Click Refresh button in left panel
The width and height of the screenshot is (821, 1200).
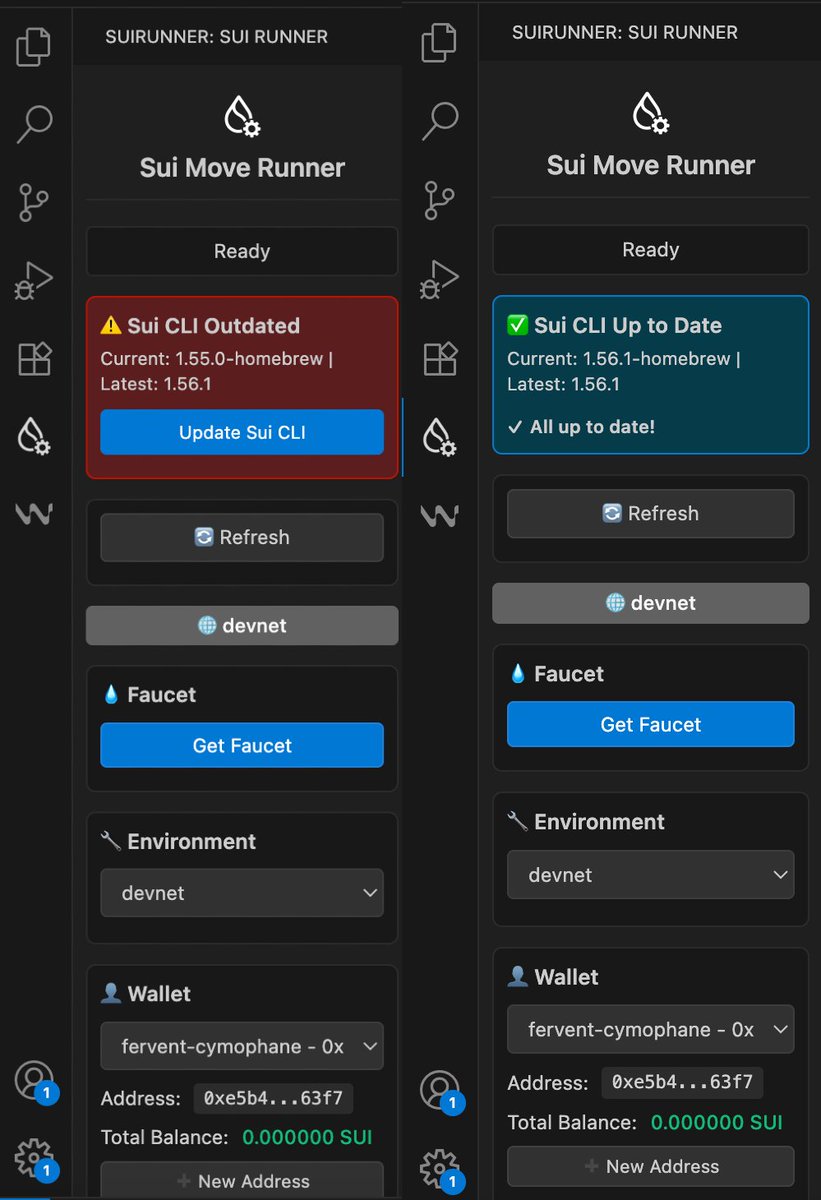242,537
